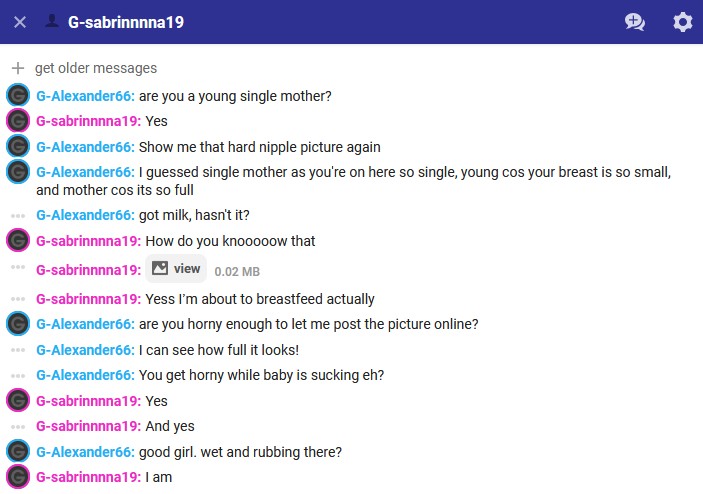Click avatar beside the first "Yes" reply
Image resolution: width=703 pixels, height=494 pixels.
pos(17,121)
